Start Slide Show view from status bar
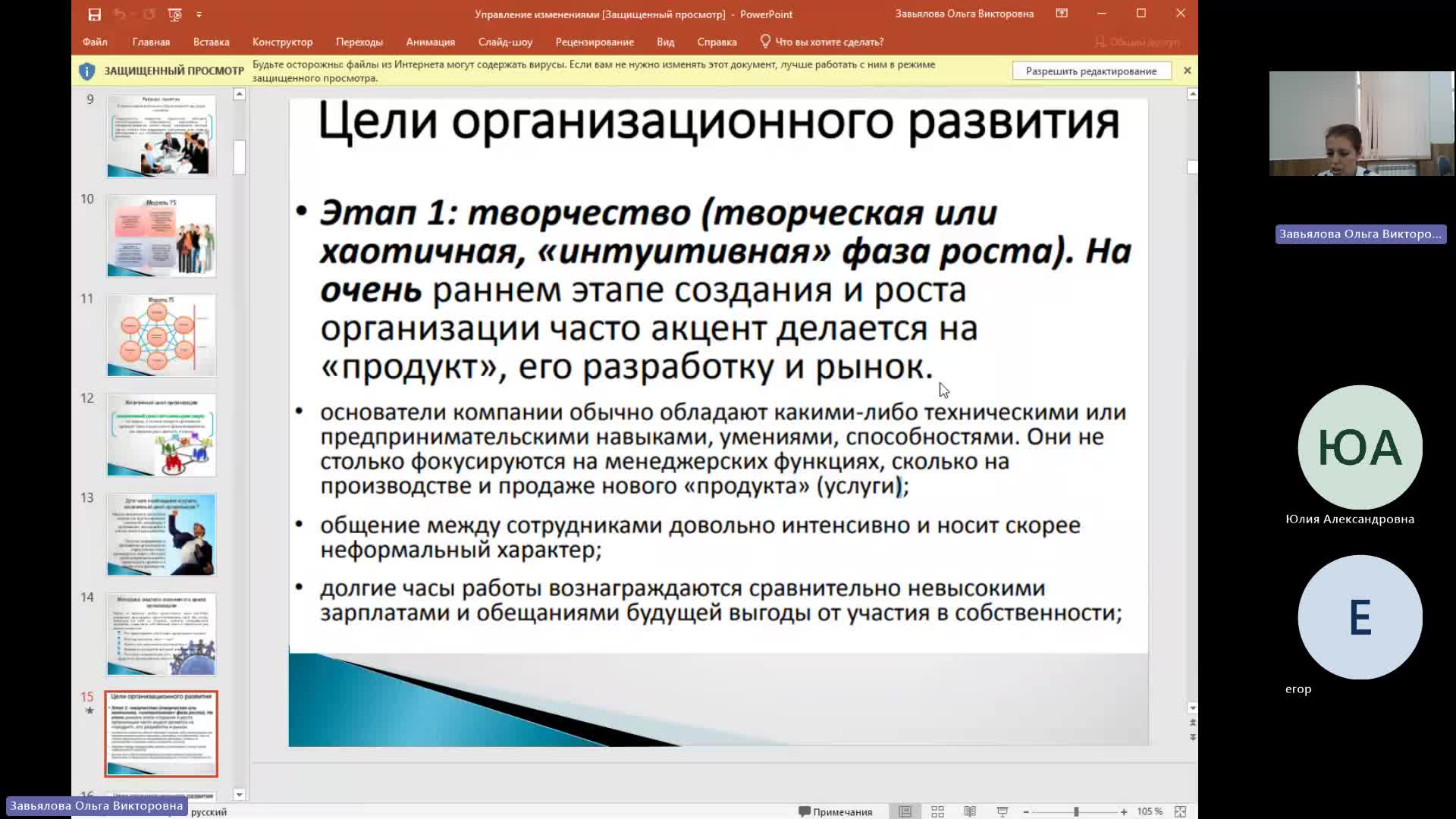 [x=1002, y=811]
